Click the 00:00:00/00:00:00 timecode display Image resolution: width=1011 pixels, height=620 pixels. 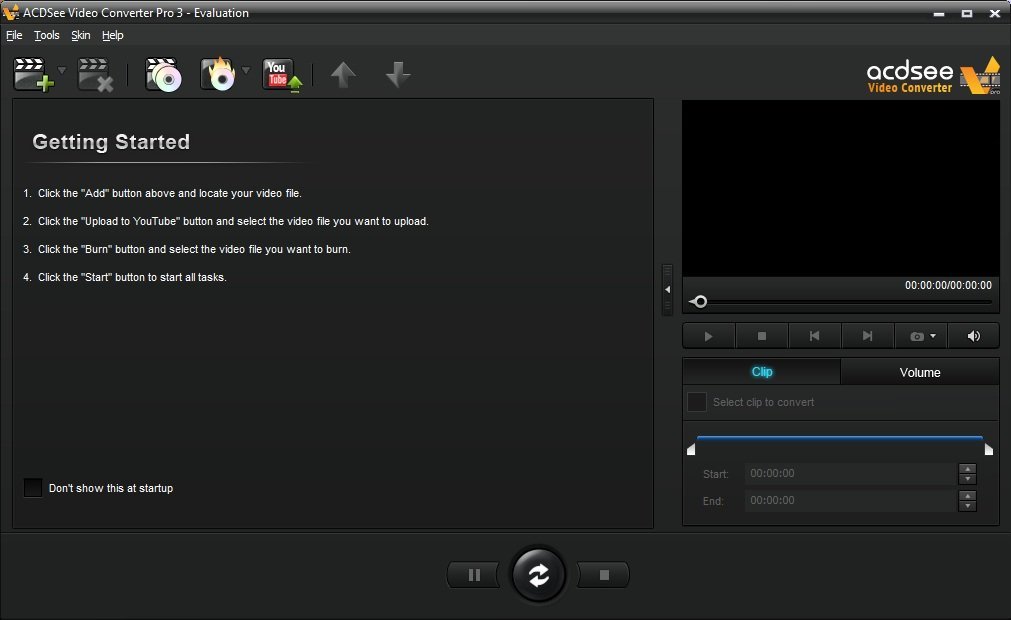[x=948, y=286]
